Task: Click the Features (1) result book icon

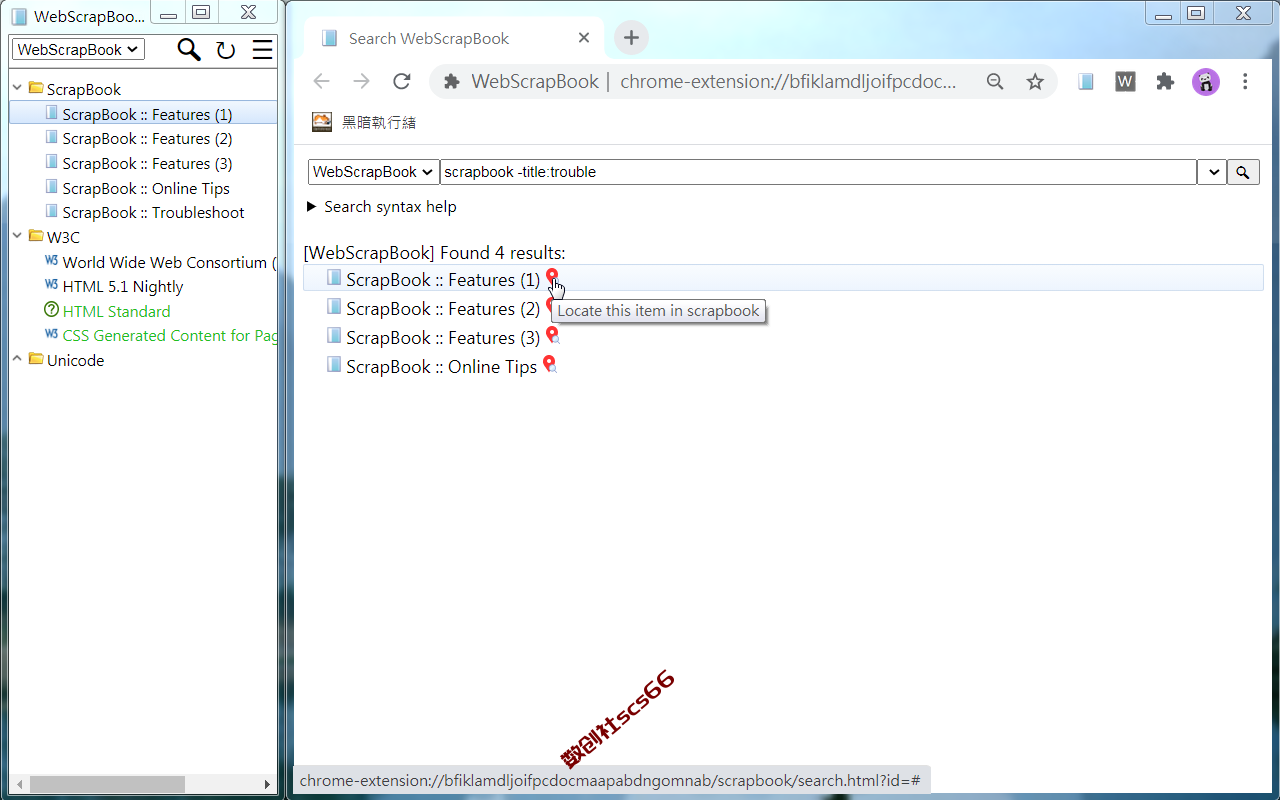Action: click(x=334, y=278)
